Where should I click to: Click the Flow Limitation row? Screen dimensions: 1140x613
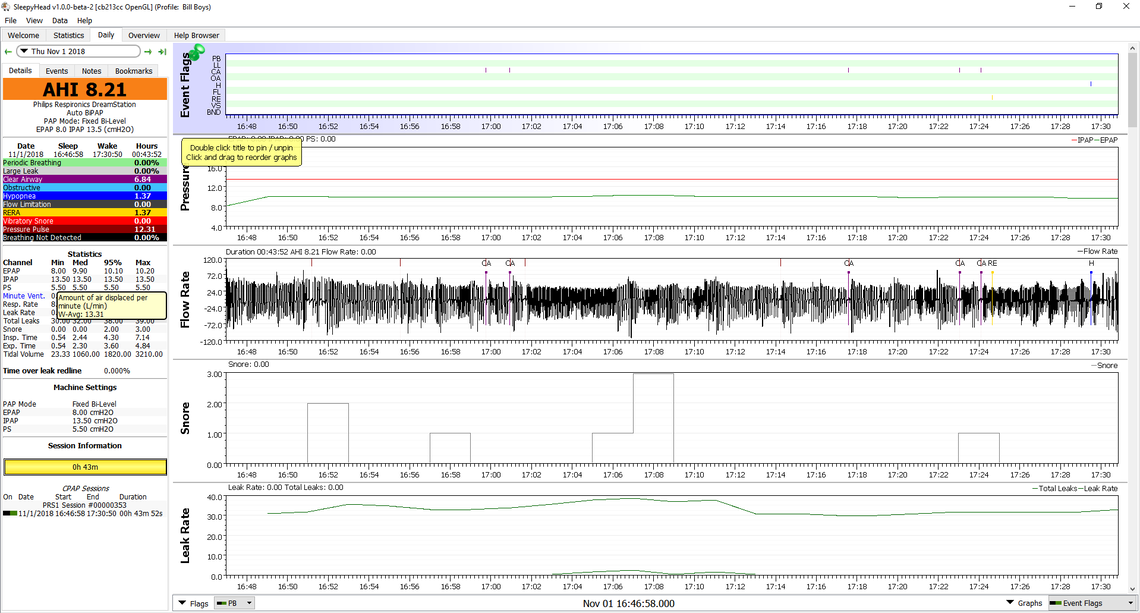click(84, 204)
